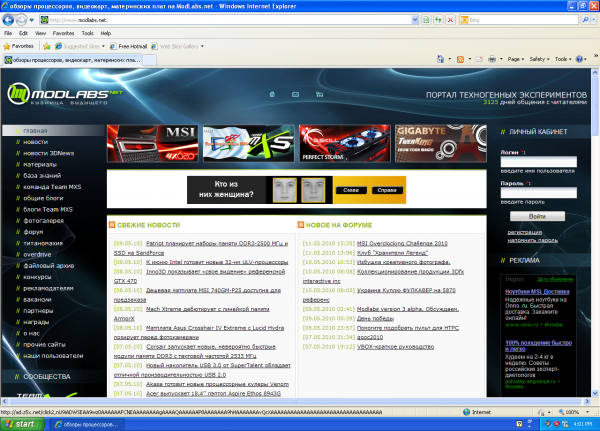Open the recent pages dropdown next to Forward

[32, 20]
